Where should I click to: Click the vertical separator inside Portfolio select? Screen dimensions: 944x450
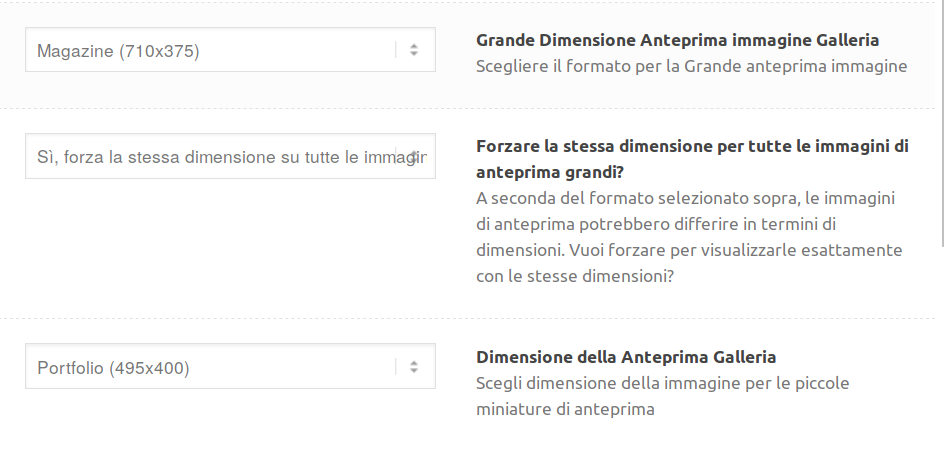pos(396,366)
